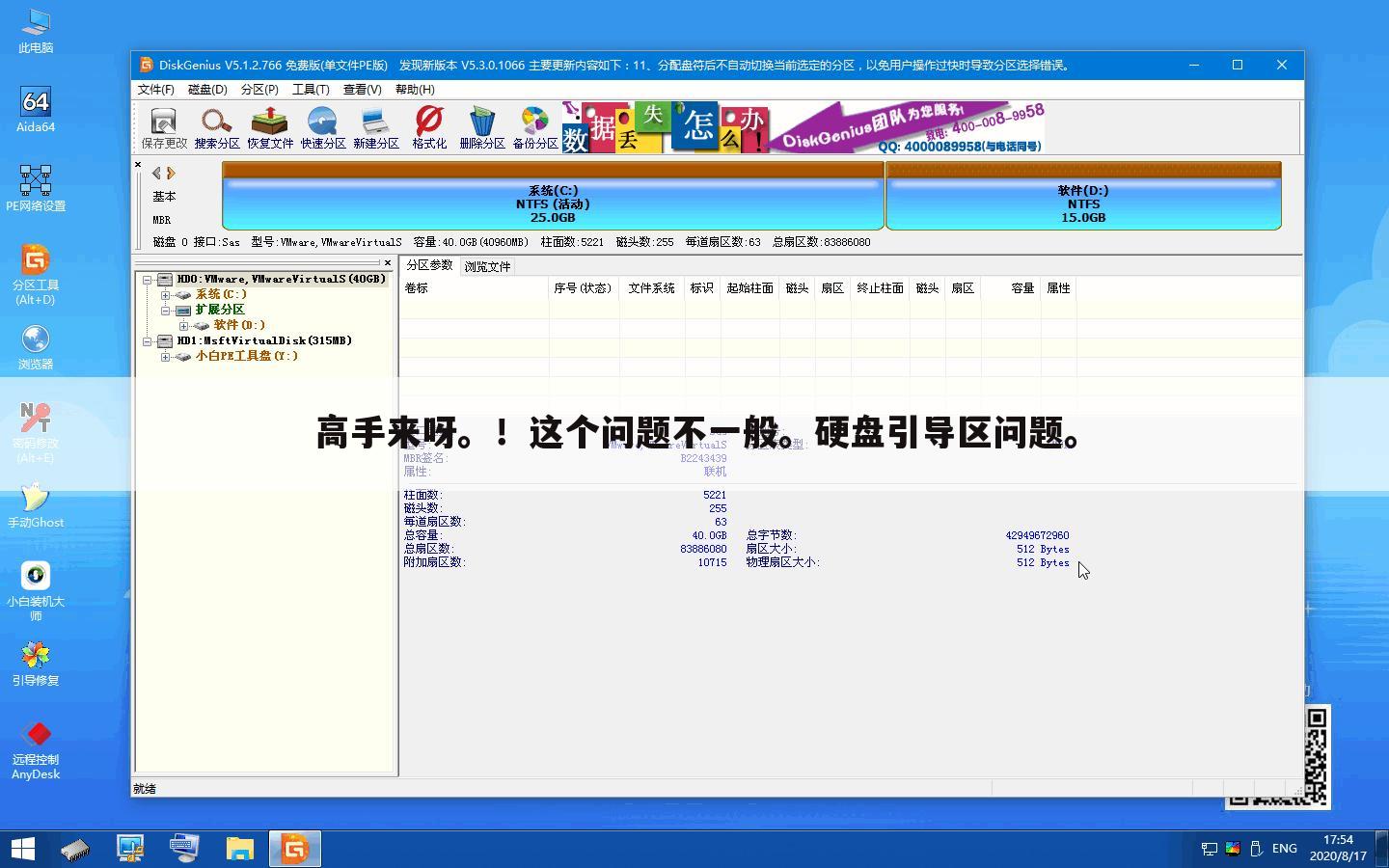The image size is (1389, 868).
Task: Click the 保存更改 (Save Changes) toolbar icon
Action: point(164,128)
